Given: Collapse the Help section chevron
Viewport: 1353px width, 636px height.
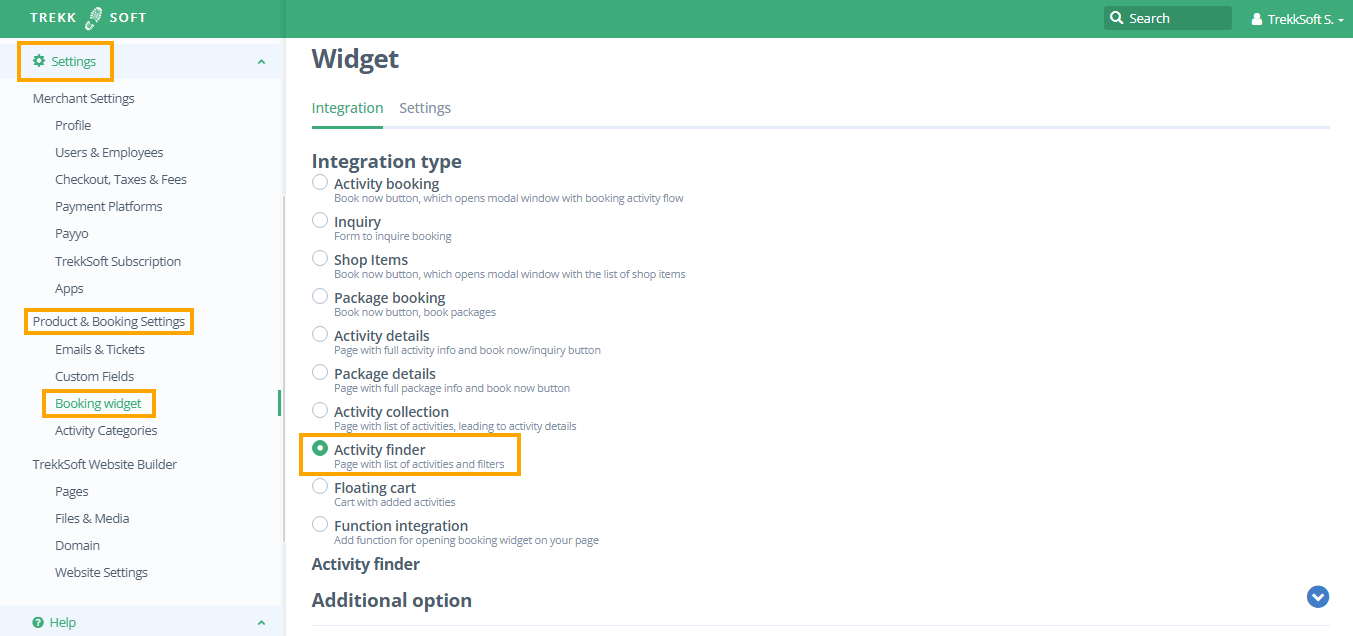Looking at the screenshot, I should (261, 622).
